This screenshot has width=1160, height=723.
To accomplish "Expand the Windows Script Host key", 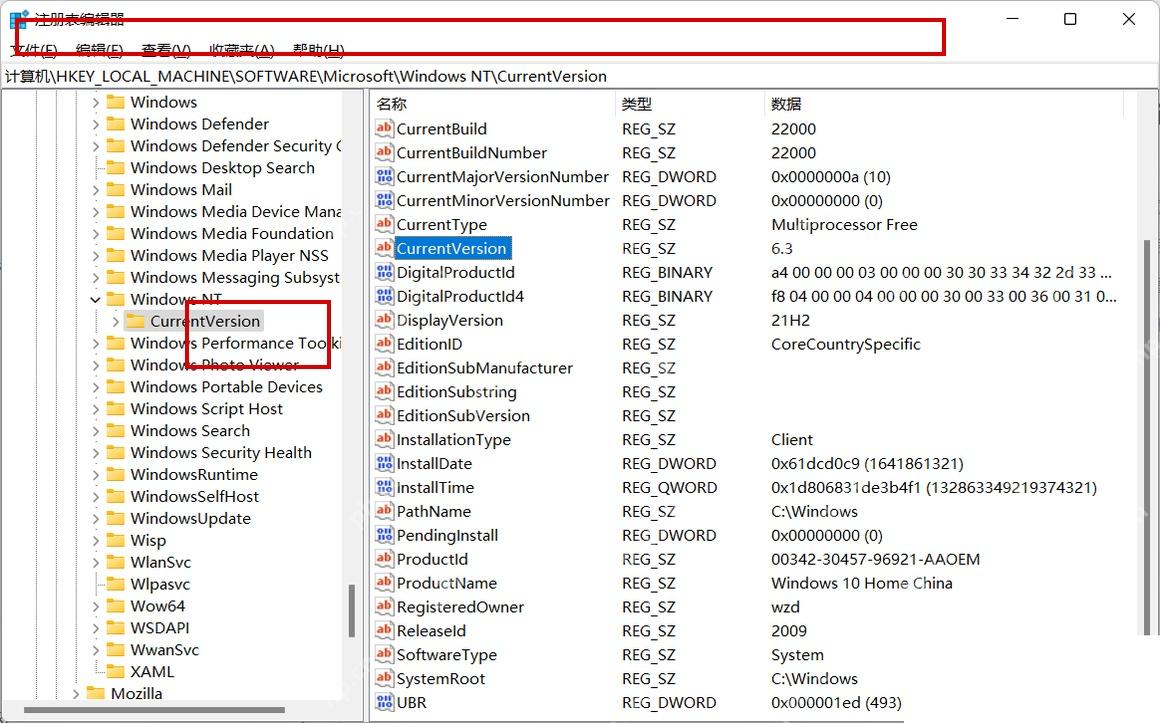I will (95, 409).
